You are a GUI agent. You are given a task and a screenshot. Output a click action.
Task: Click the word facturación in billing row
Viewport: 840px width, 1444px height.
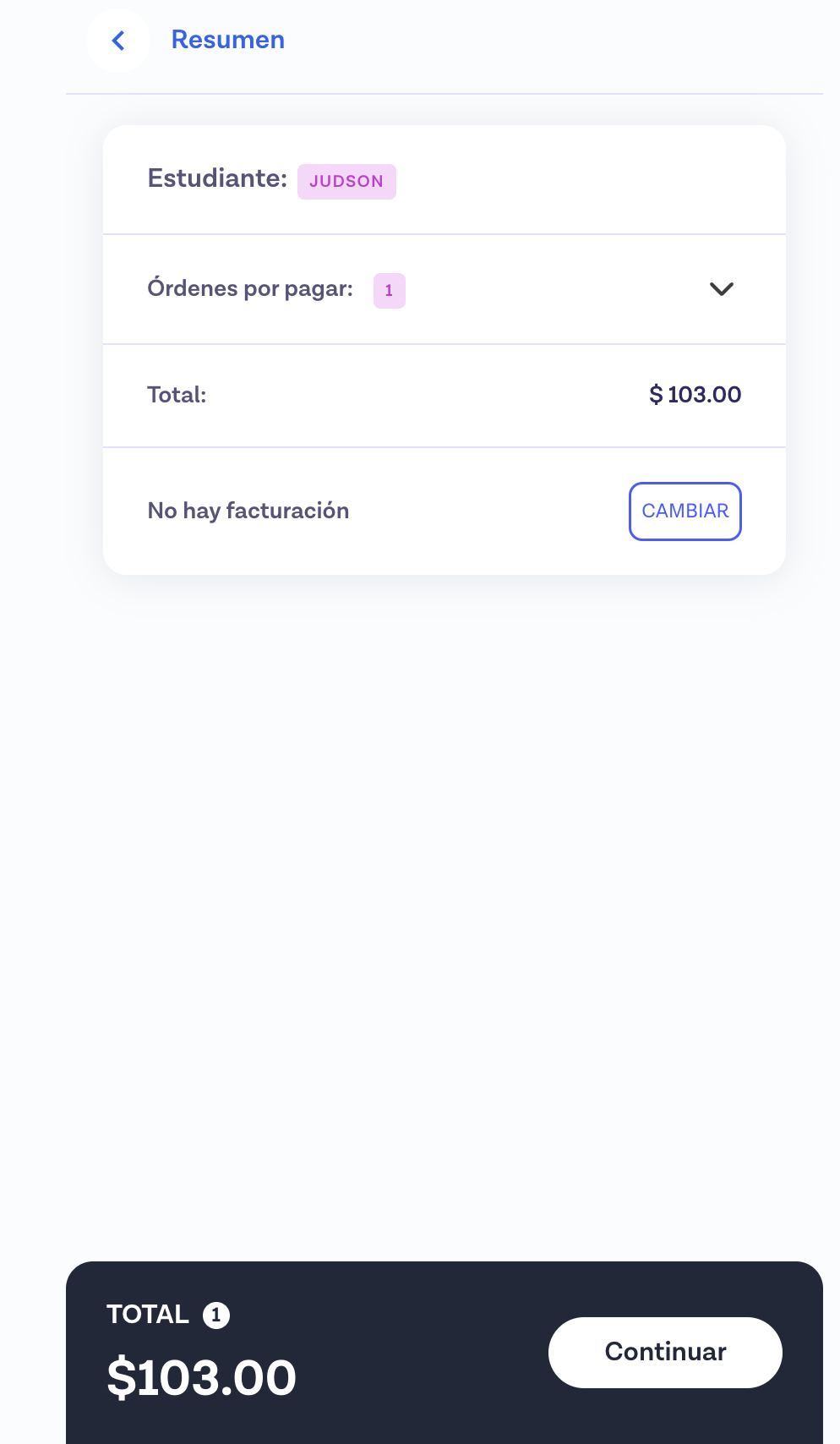pyautogui.click(x=287, y=511)
